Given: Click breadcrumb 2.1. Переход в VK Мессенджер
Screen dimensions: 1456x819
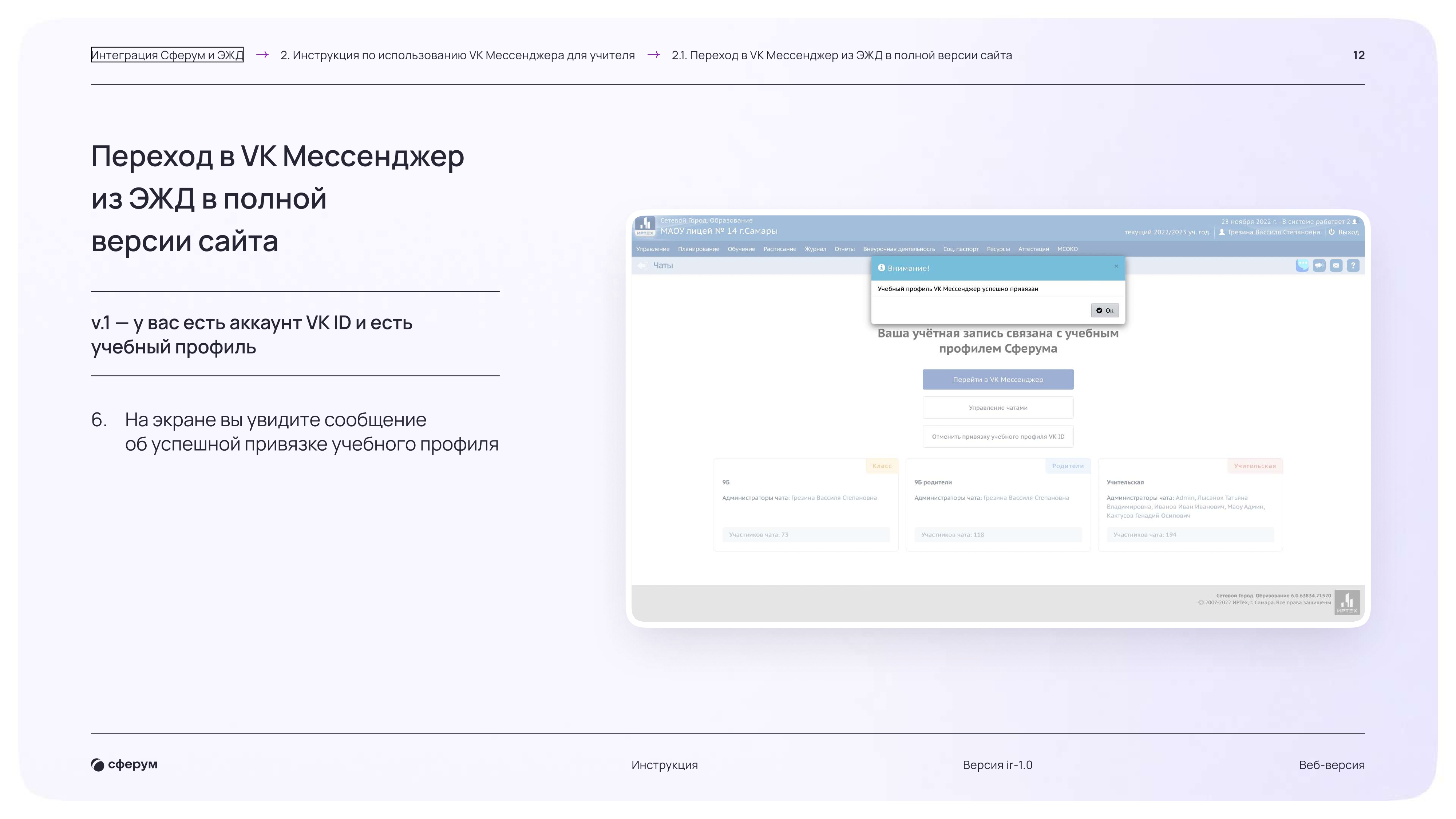Looking at the screenshot, I should [x=842, y=55].
